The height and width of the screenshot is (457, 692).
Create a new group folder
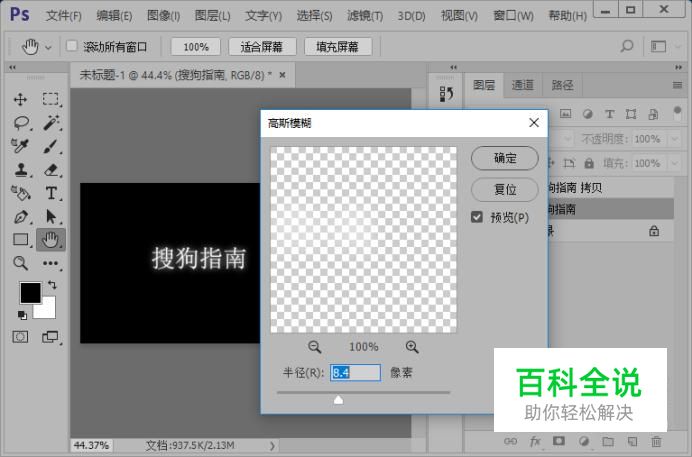608,441
